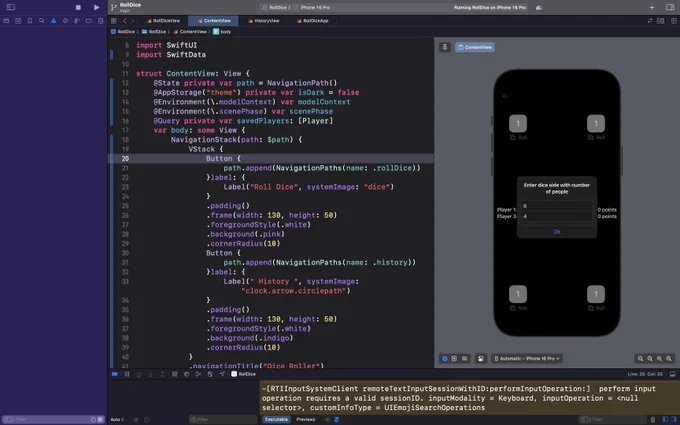680x425 pixels.
Task: Pause program execution in debug bar
Action: pyautogui.click(x=127, y=374)
